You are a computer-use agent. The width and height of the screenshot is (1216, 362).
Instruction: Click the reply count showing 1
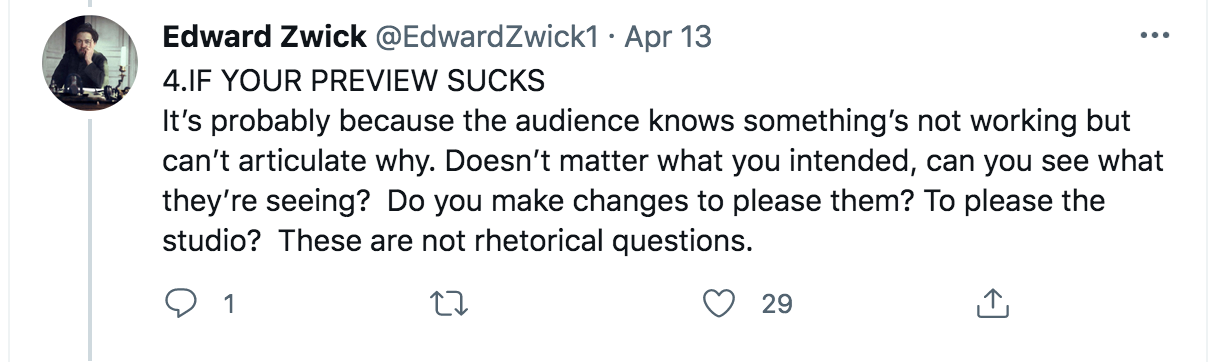point(229,304)
